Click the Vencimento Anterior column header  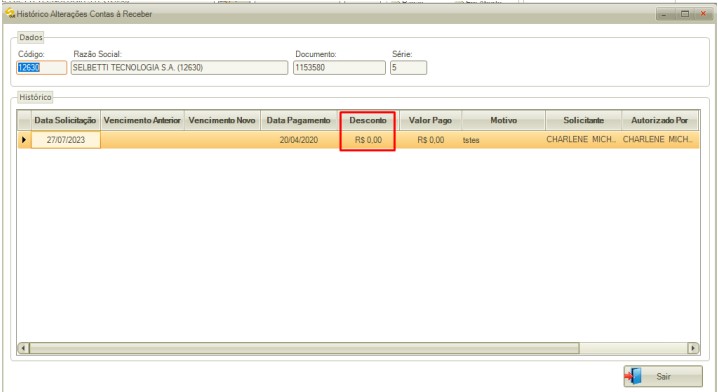point(142,120)
